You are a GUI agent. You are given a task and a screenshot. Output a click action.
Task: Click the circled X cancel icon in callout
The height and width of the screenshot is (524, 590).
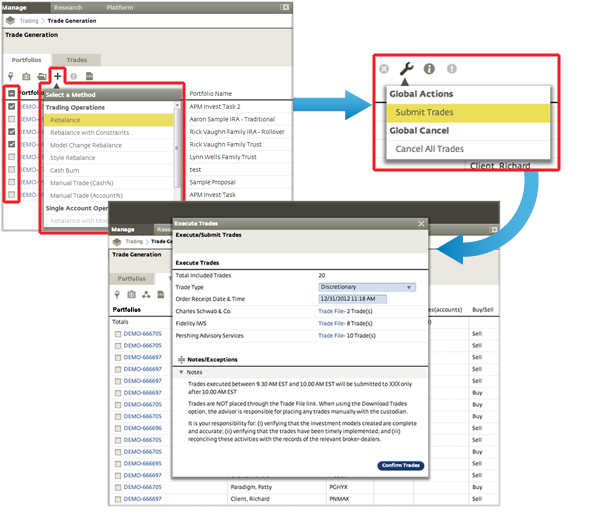point(384,69)
